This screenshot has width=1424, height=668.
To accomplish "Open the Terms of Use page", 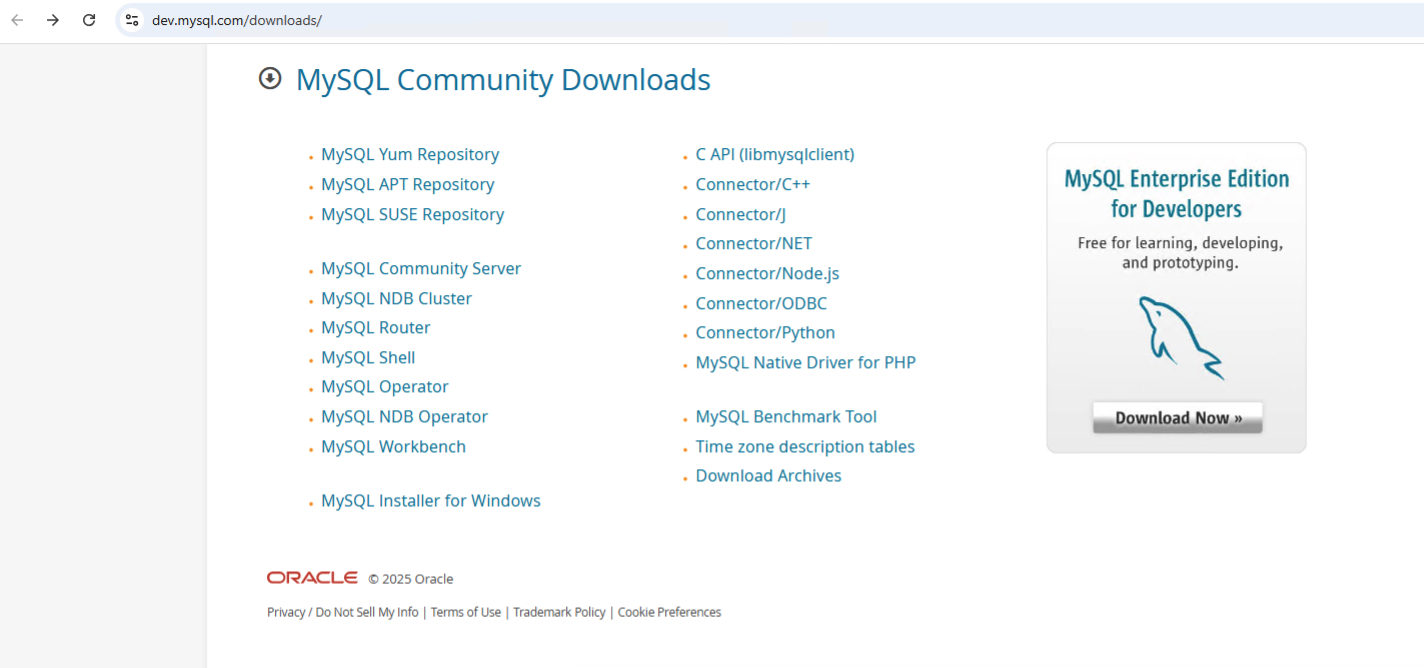I will point(465,611).
